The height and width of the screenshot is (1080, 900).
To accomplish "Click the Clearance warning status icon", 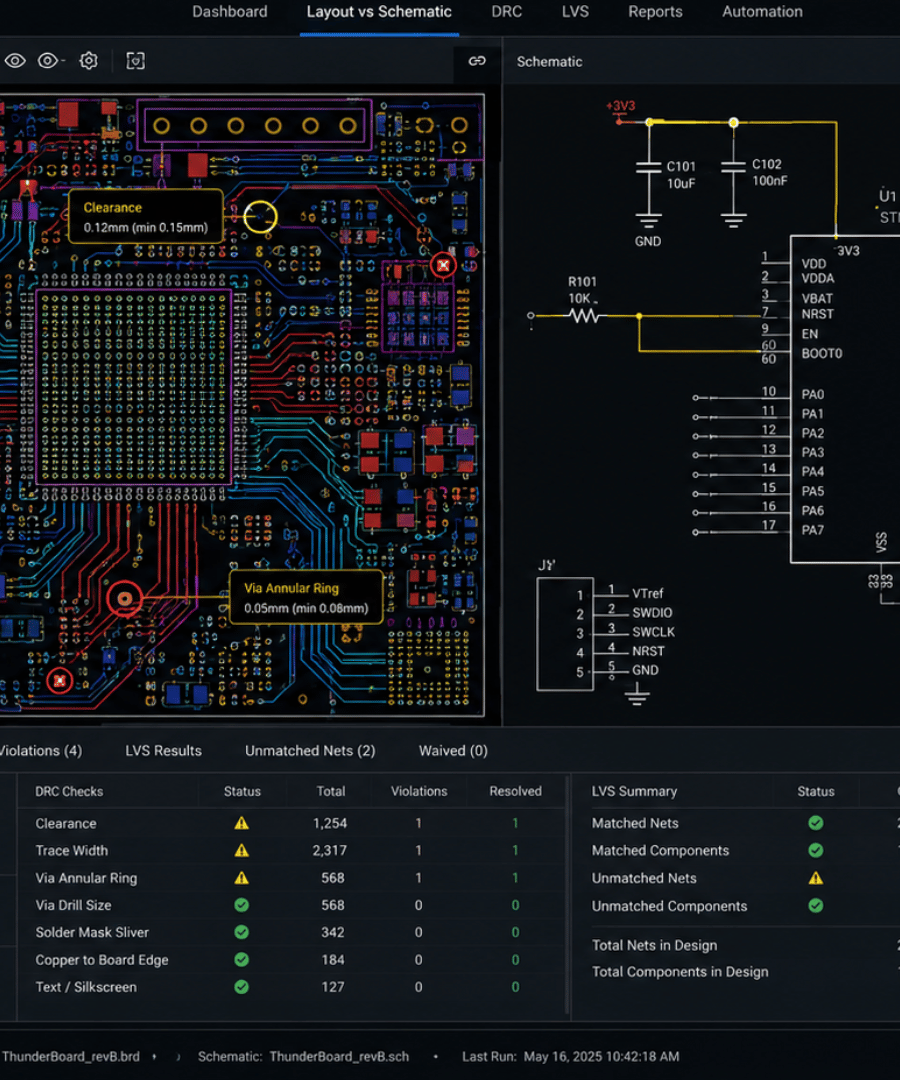I will click(242, 823).
